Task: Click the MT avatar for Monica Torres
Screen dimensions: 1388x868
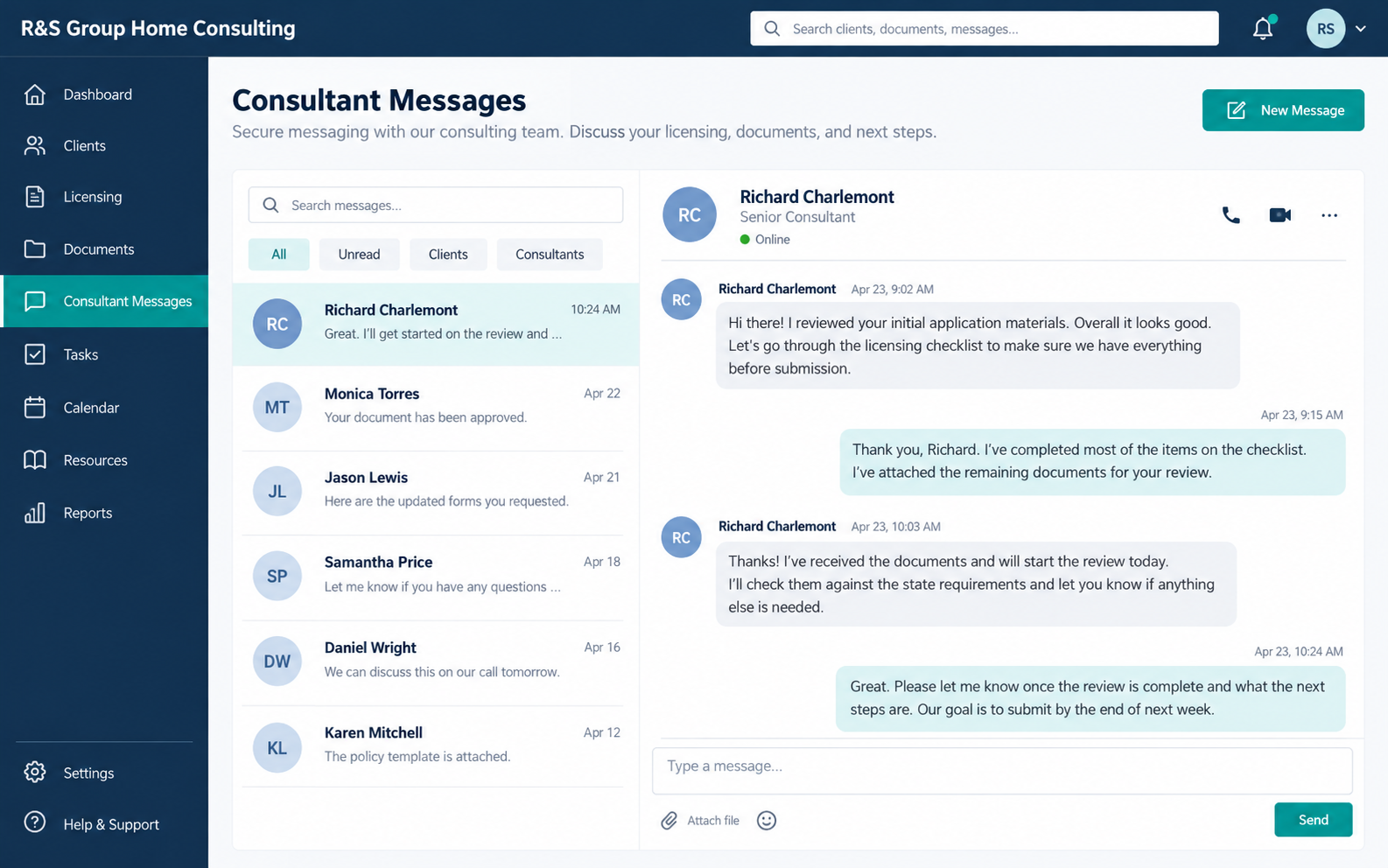Action: [x=277, y=408]
